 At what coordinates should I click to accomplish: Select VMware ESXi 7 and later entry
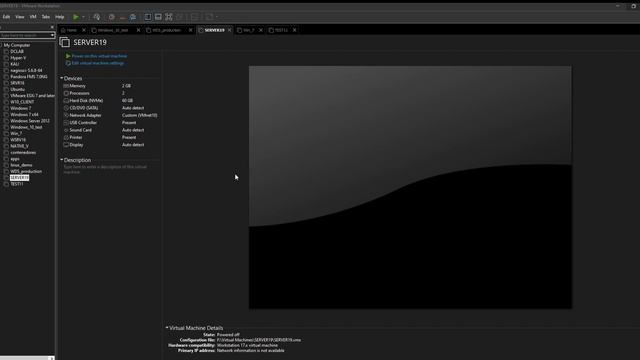tap(32, 96)
